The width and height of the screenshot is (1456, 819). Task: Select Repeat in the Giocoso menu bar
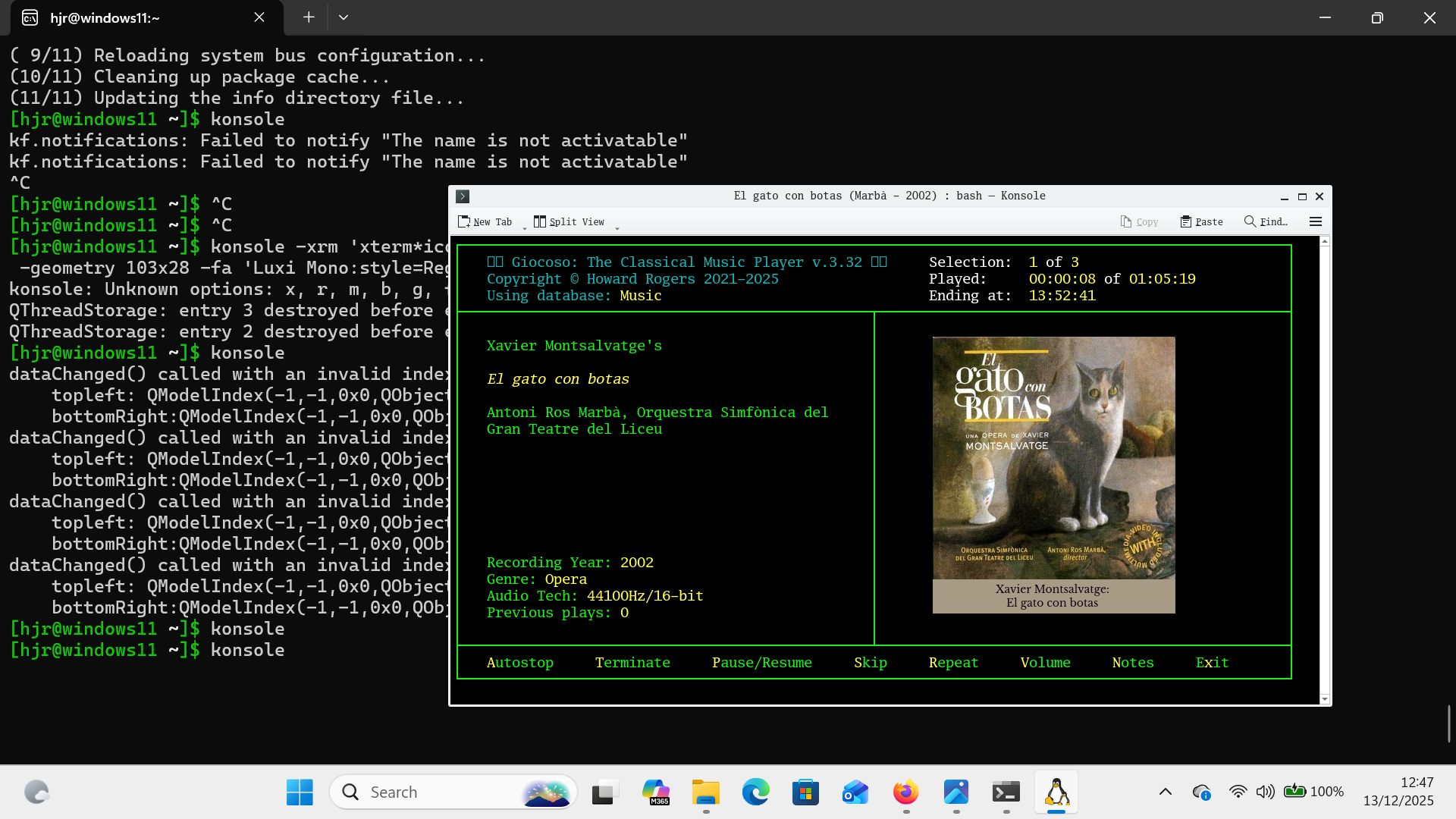(x=953, y=662)
